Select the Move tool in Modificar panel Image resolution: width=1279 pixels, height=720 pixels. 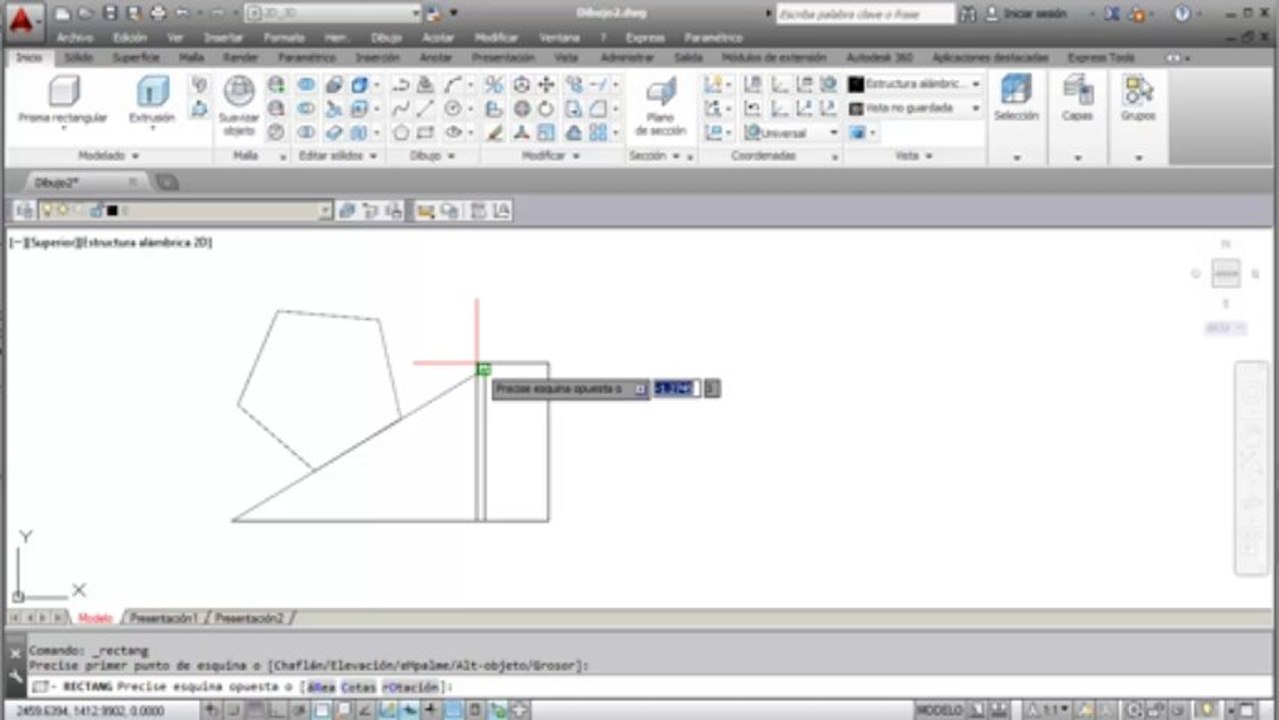coord(546,85)
